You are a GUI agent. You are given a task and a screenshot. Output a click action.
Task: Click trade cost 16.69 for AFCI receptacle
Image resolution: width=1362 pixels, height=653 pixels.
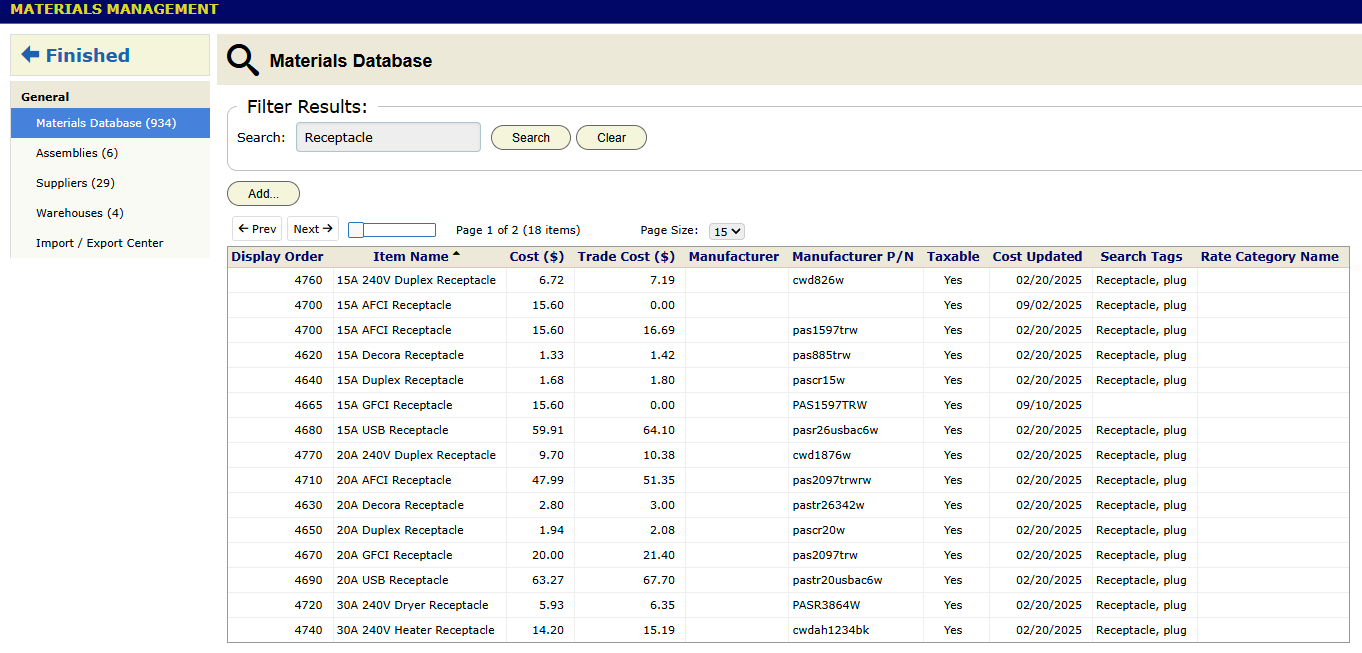click(659, 330)
